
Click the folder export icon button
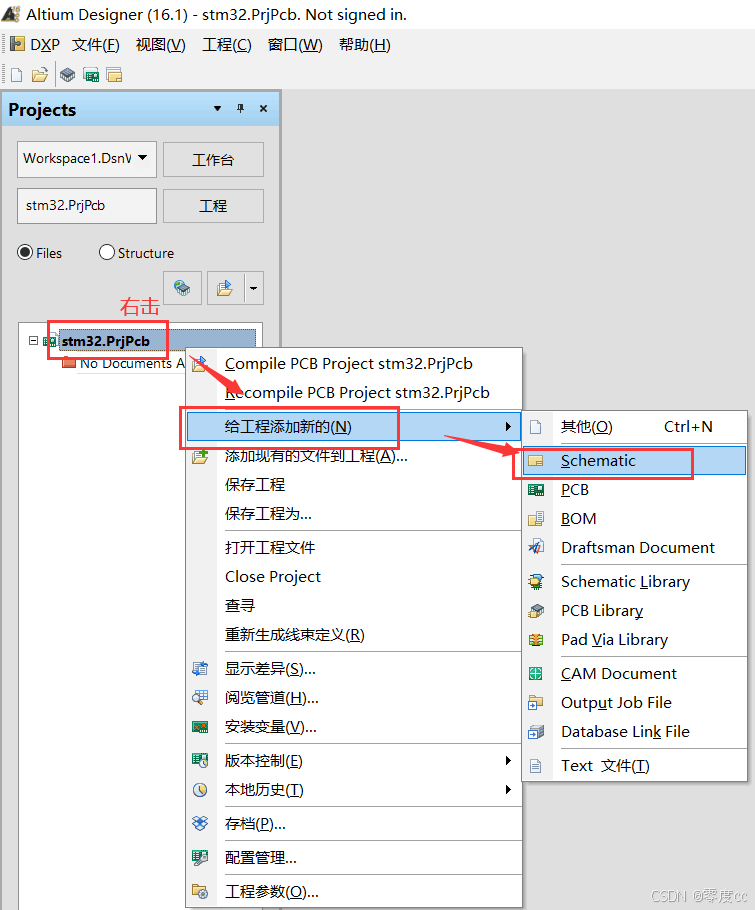click(x=225, y=288)
